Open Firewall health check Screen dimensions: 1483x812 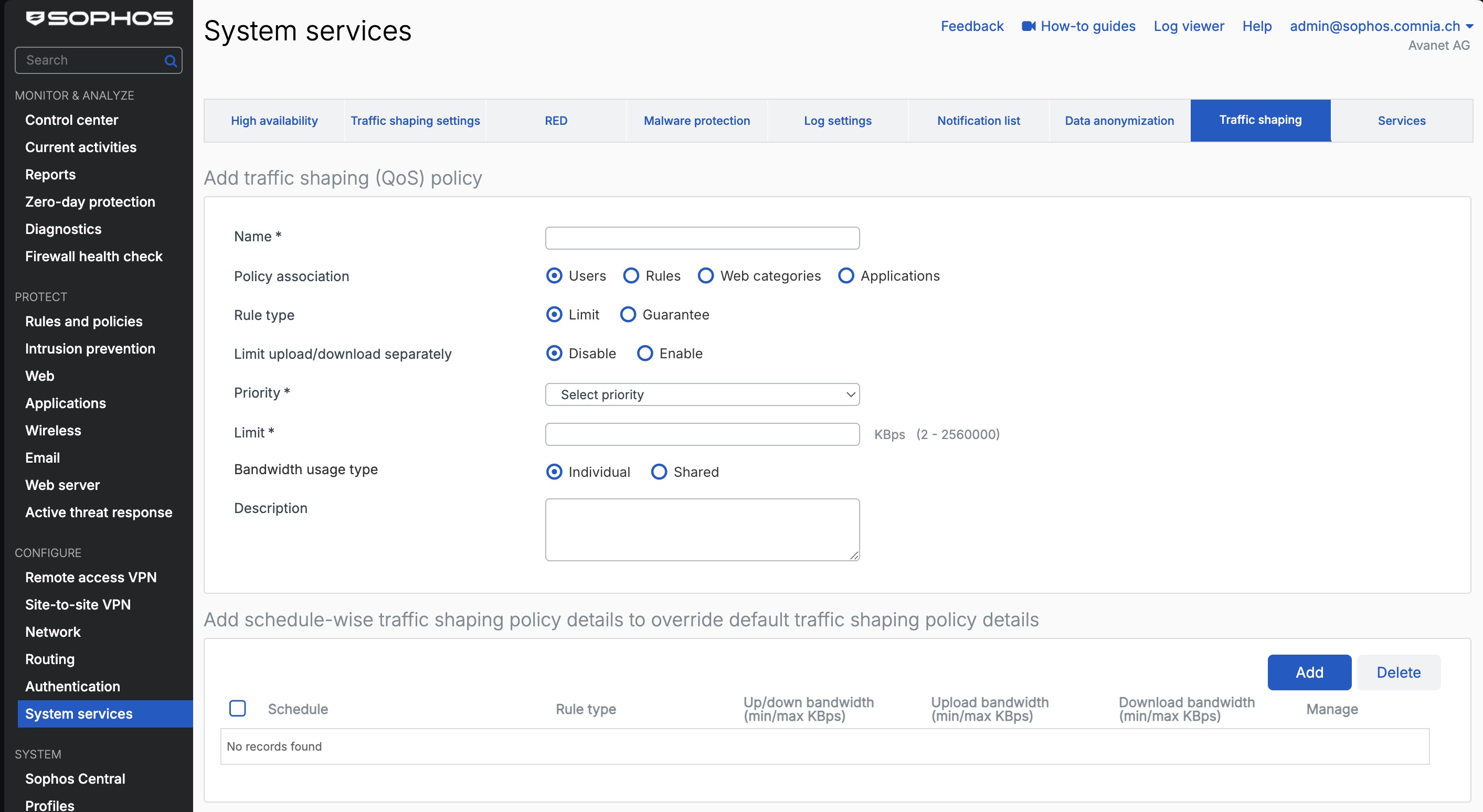94,256
